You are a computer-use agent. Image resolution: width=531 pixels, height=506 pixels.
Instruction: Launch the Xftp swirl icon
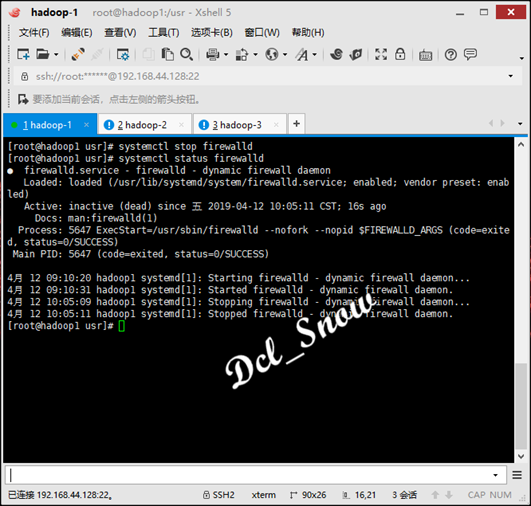click(336, 54)
